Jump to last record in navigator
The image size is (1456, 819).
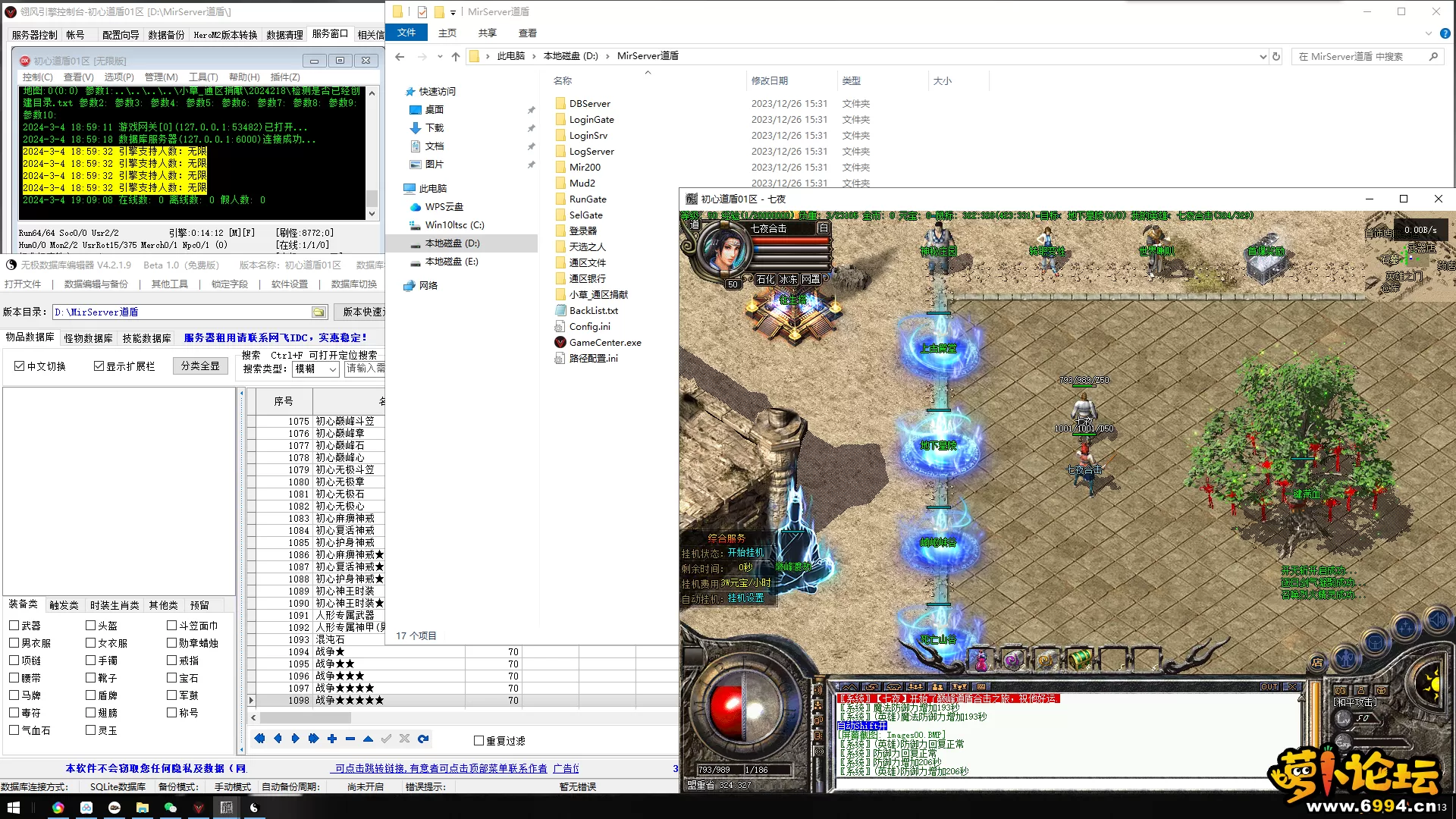tap(313, 739)
